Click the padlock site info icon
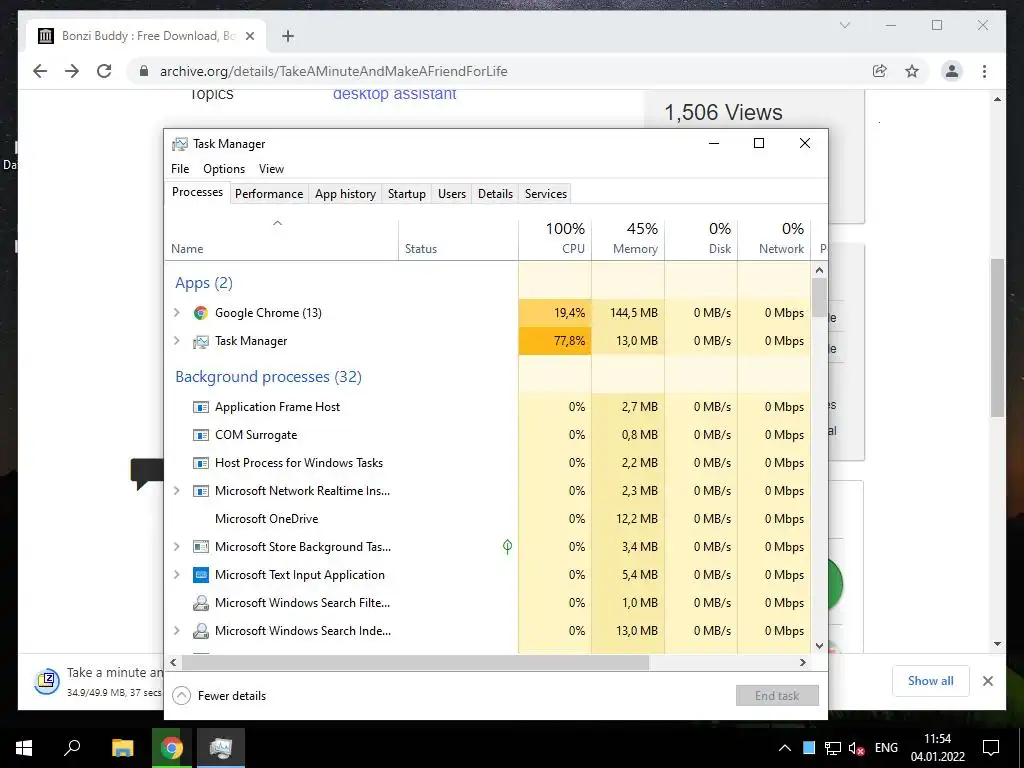The image size is (1024, 768). point(144,71)
